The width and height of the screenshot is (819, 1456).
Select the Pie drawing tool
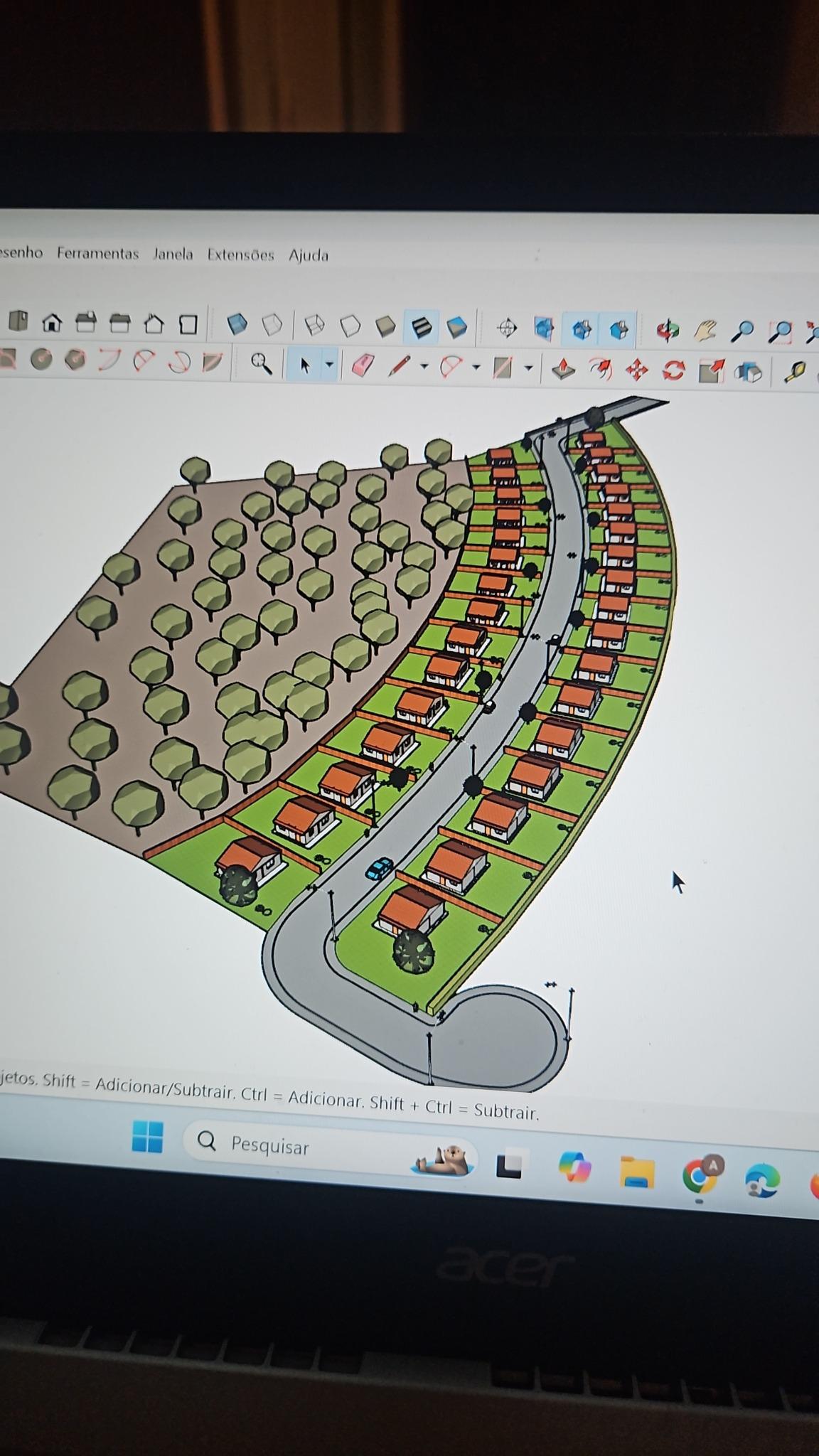(x=213, y=363)
